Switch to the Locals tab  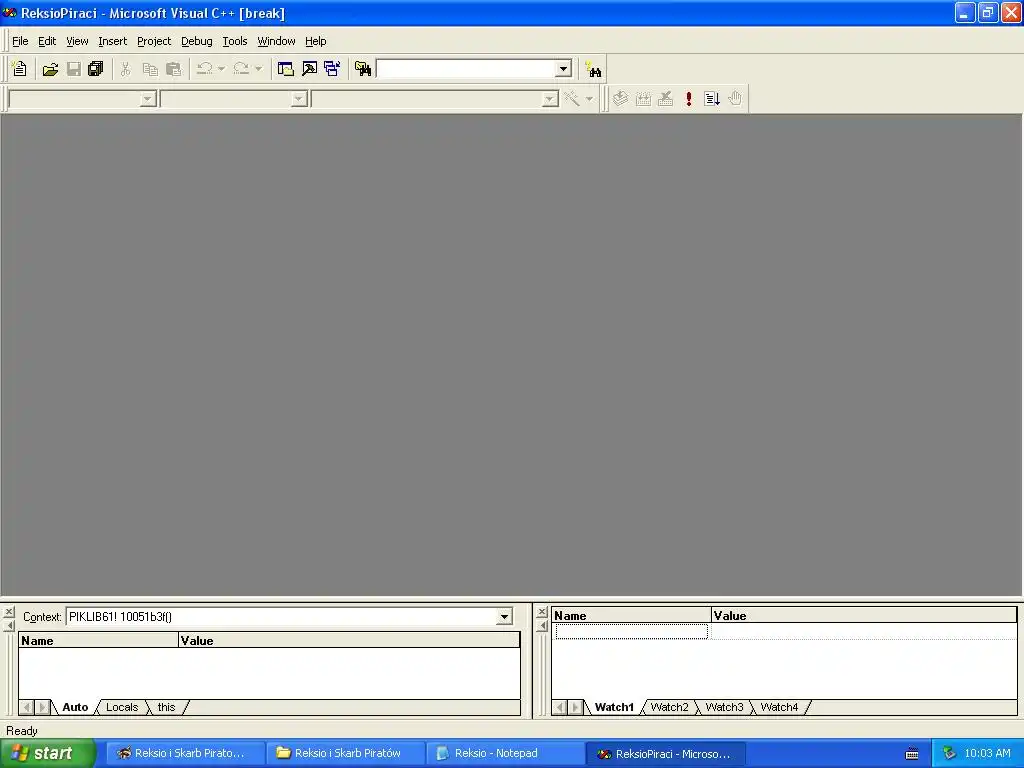pos(122,707)
